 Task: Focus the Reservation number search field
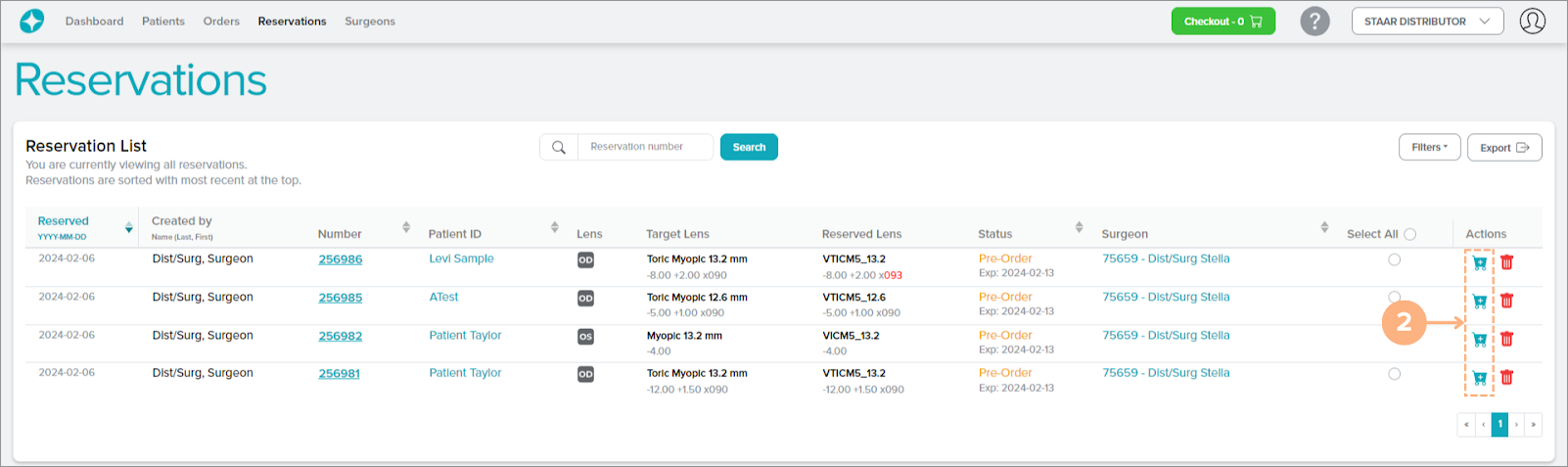(644, 147)
